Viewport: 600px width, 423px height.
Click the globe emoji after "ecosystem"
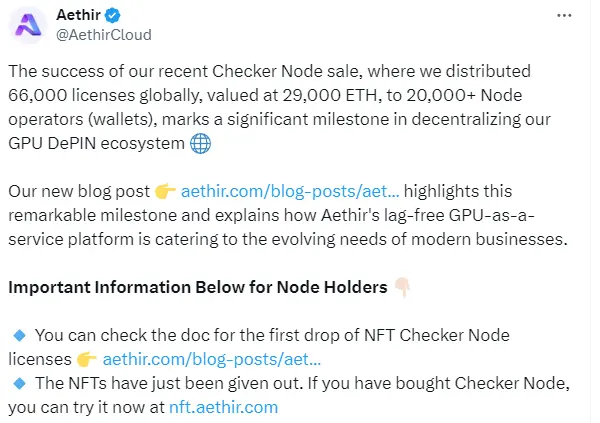(199, 143)
